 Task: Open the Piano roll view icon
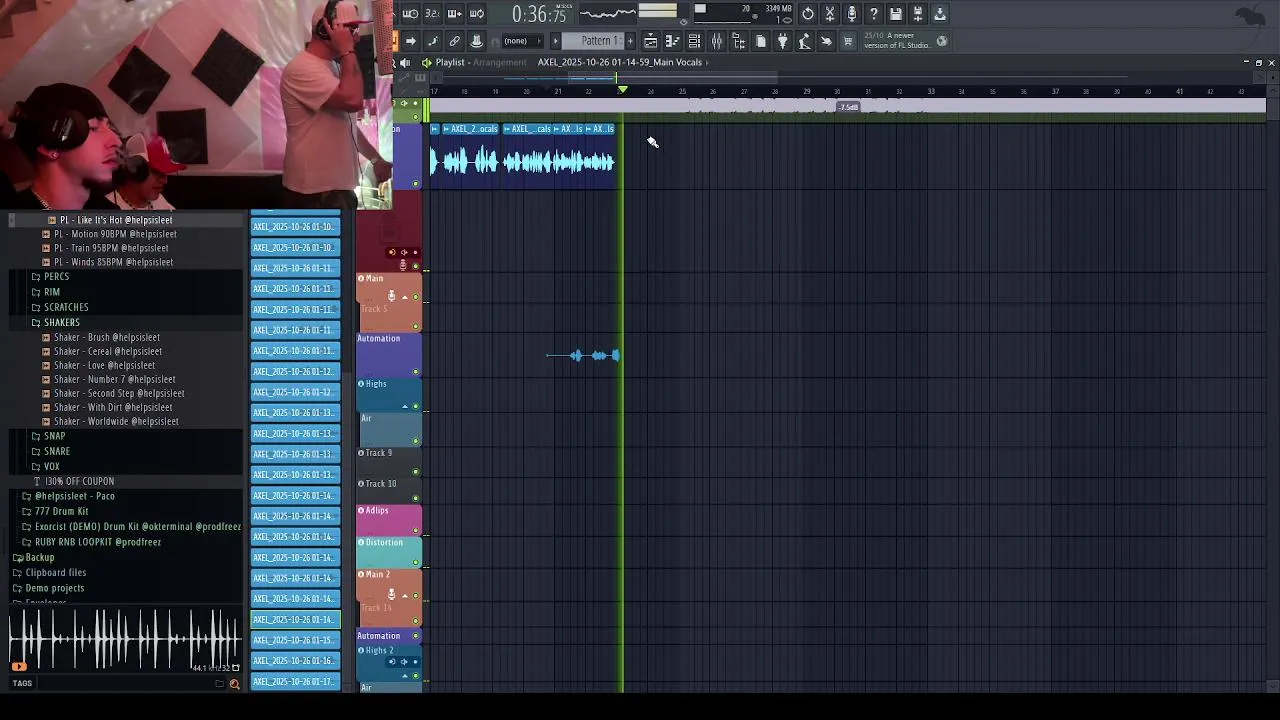[672, 41]
